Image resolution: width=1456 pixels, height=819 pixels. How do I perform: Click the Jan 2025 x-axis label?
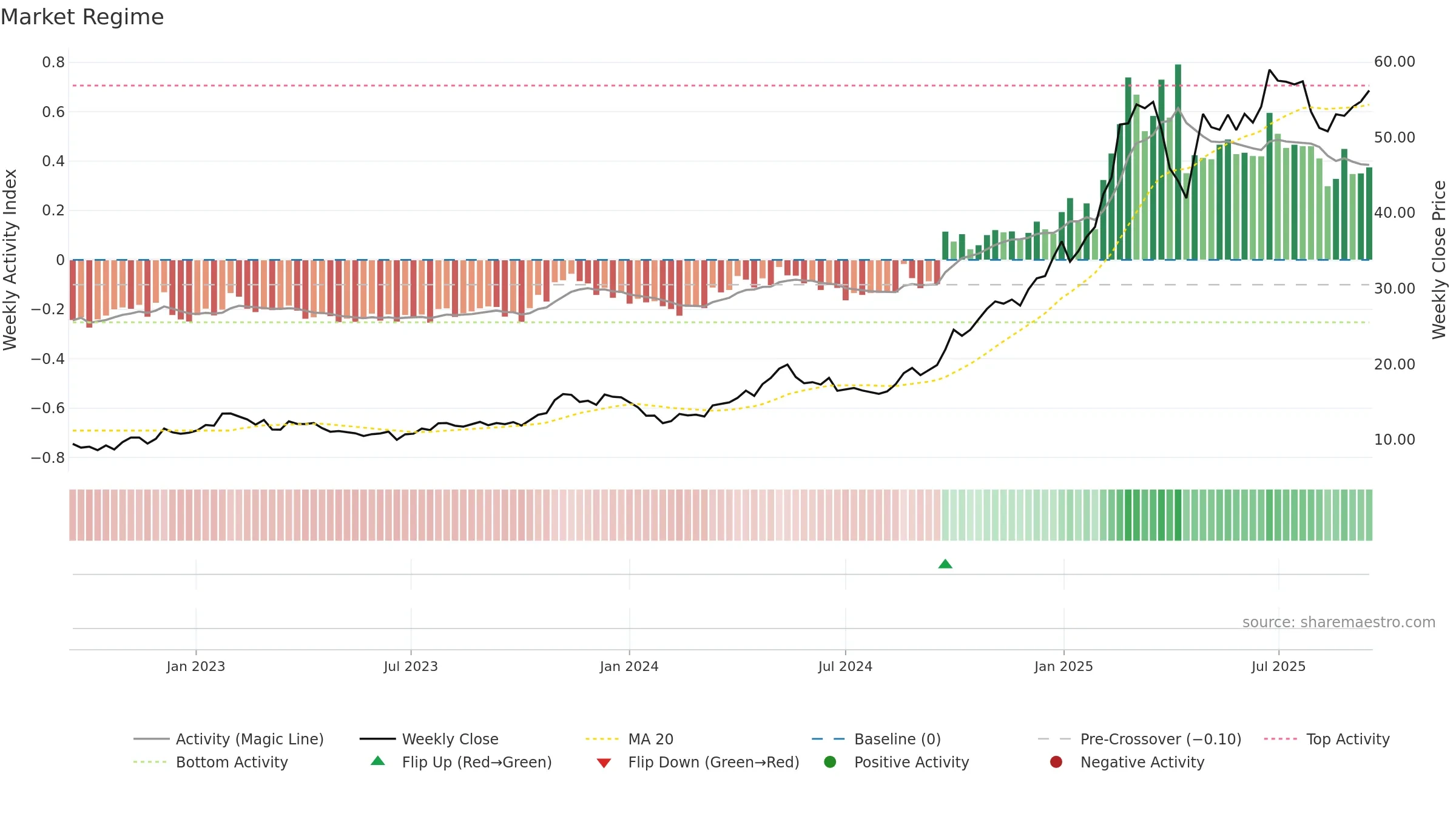coord(1063,666)
